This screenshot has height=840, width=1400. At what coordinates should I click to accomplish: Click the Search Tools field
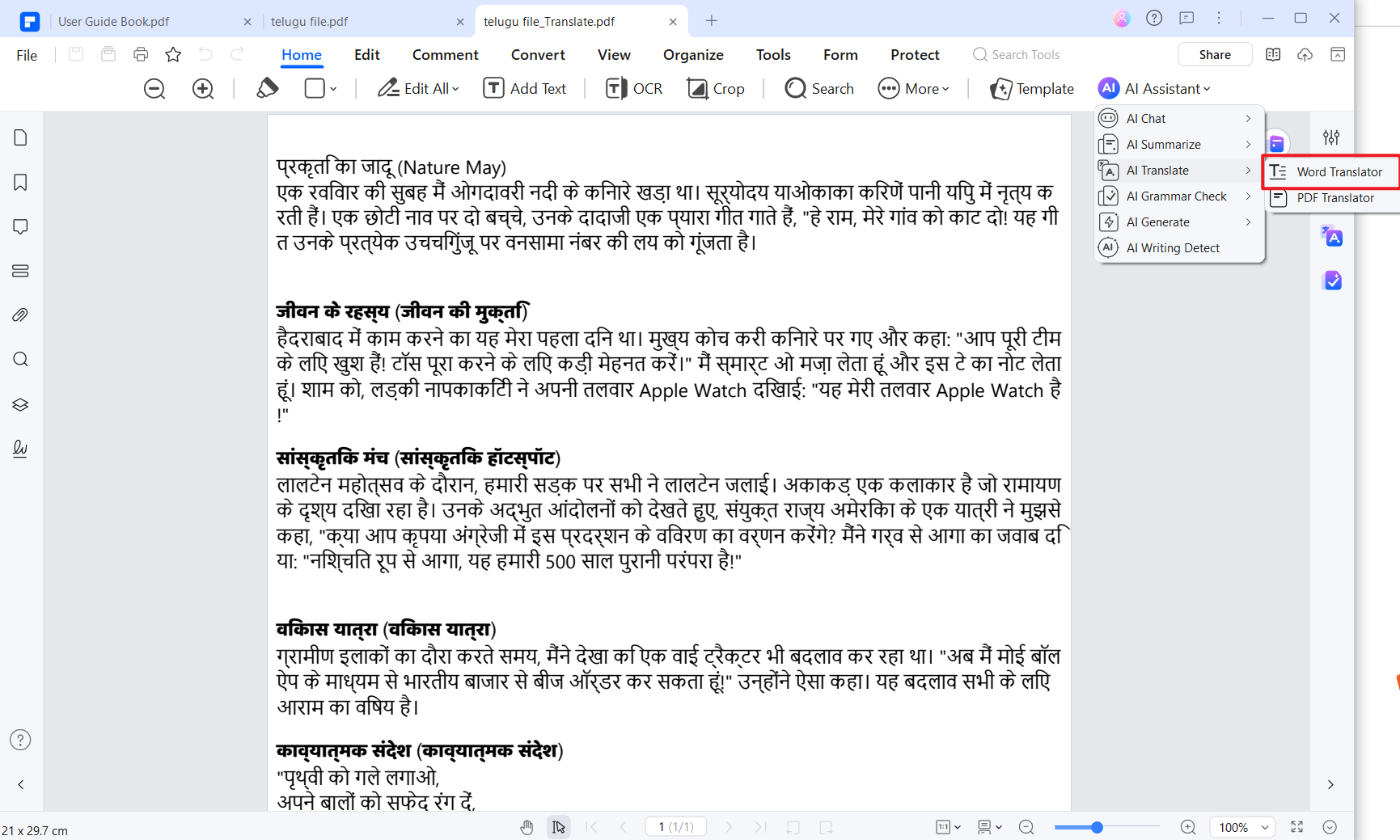pyautogui.click(x=1016, y=55)
